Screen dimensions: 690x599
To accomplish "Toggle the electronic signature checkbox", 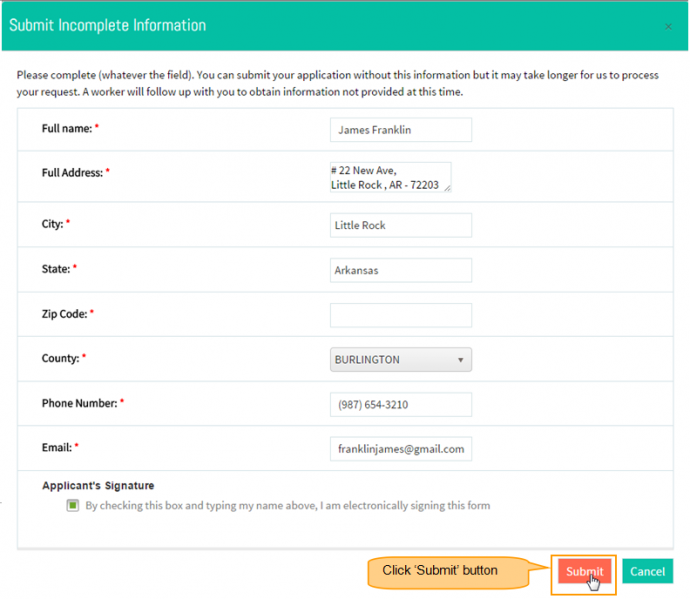I will (73, 505).
